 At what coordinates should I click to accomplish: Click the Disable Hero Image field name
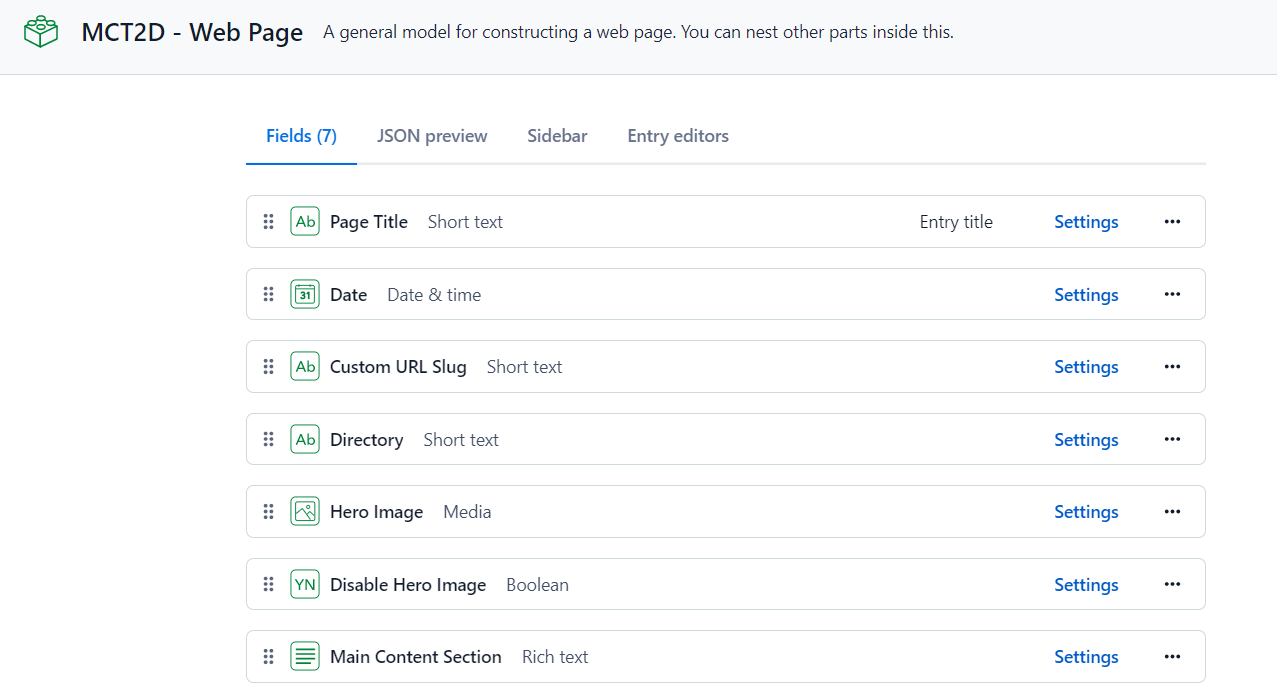pos(408,585)
